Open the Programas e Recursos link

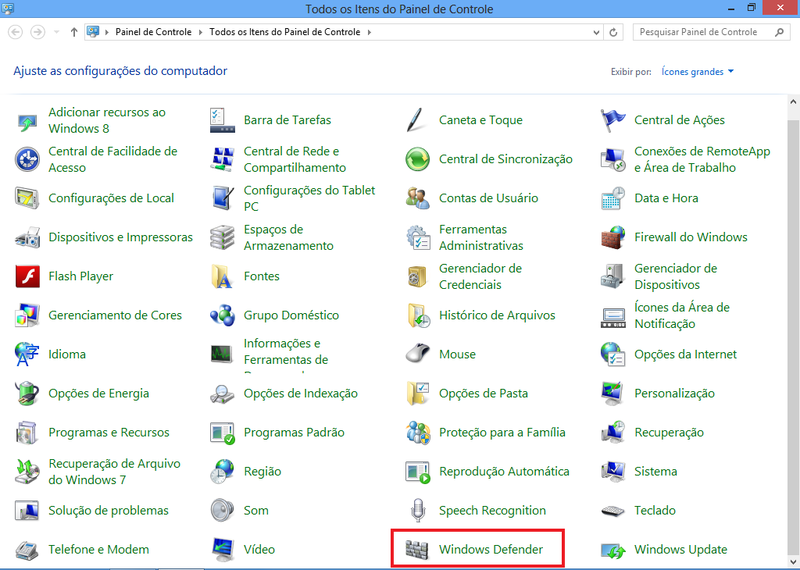click(x=108, y=433)
